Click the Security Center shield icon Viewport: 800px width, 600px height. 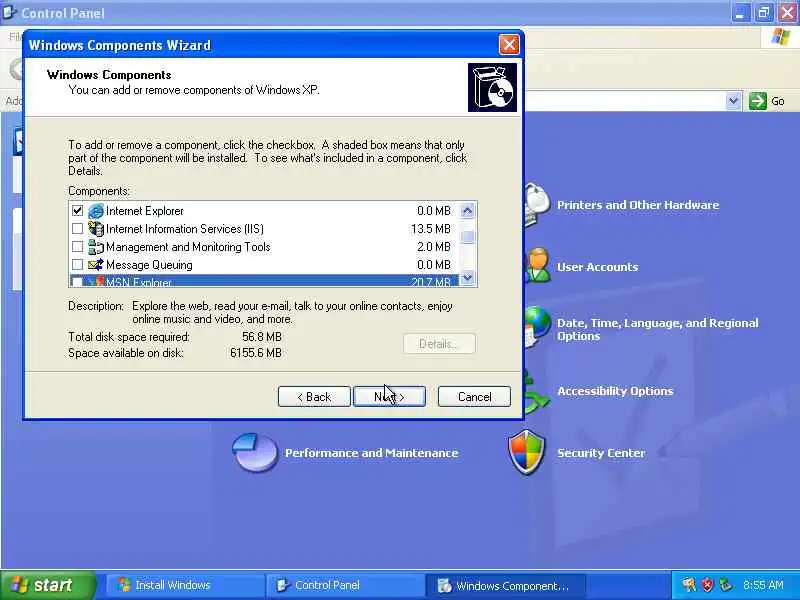coord(527,452)
